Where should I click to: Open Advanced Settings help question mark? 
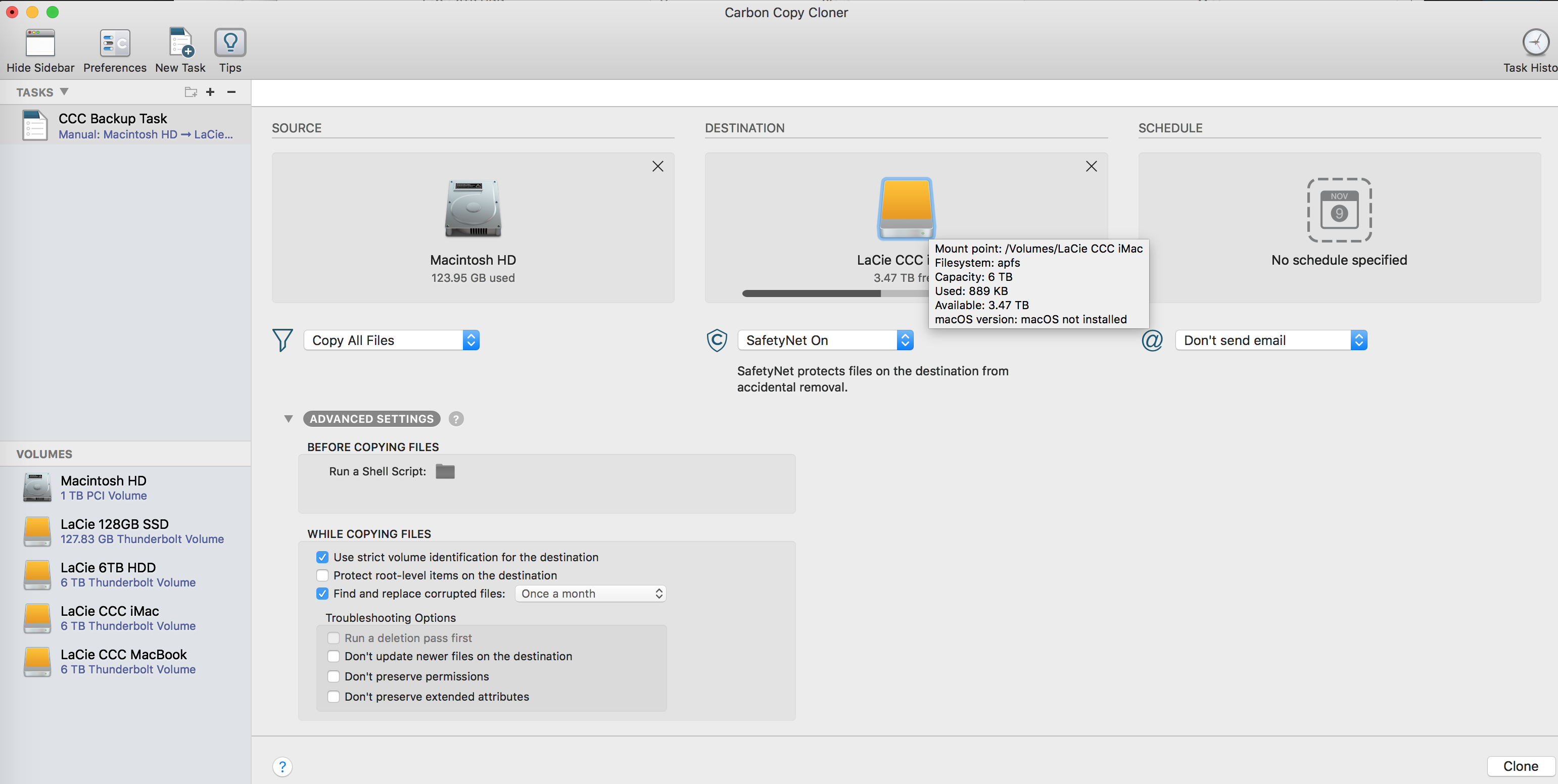(456, 419)
